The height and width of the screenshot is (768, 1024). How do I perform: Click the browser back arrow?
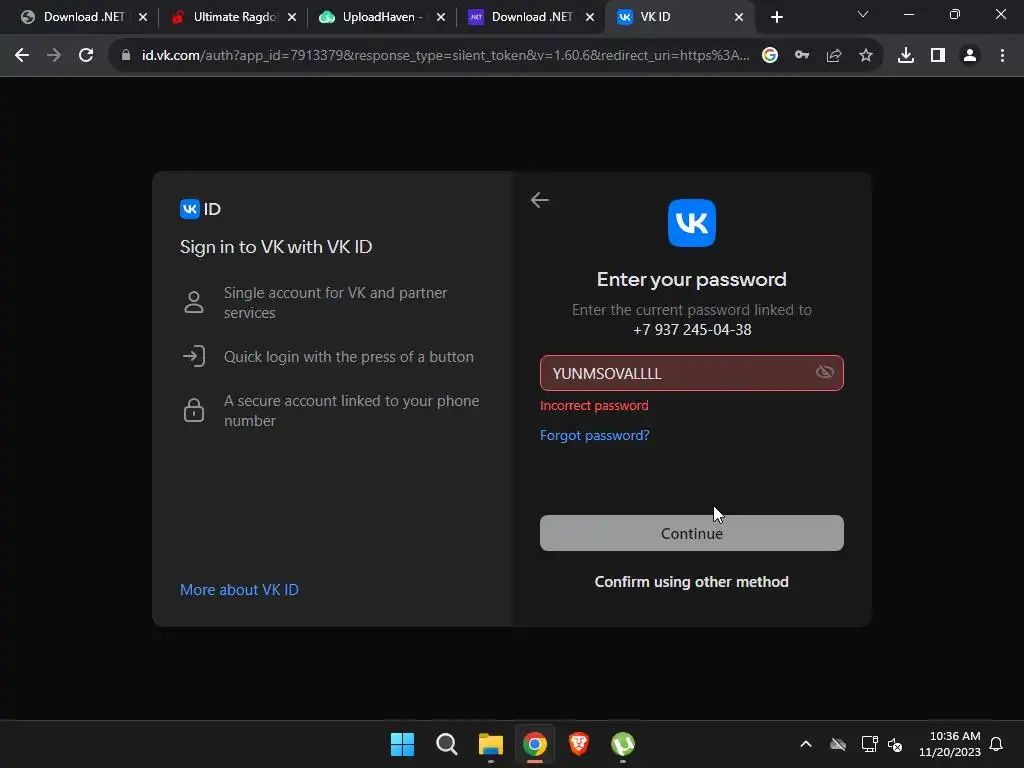(22, 56)
